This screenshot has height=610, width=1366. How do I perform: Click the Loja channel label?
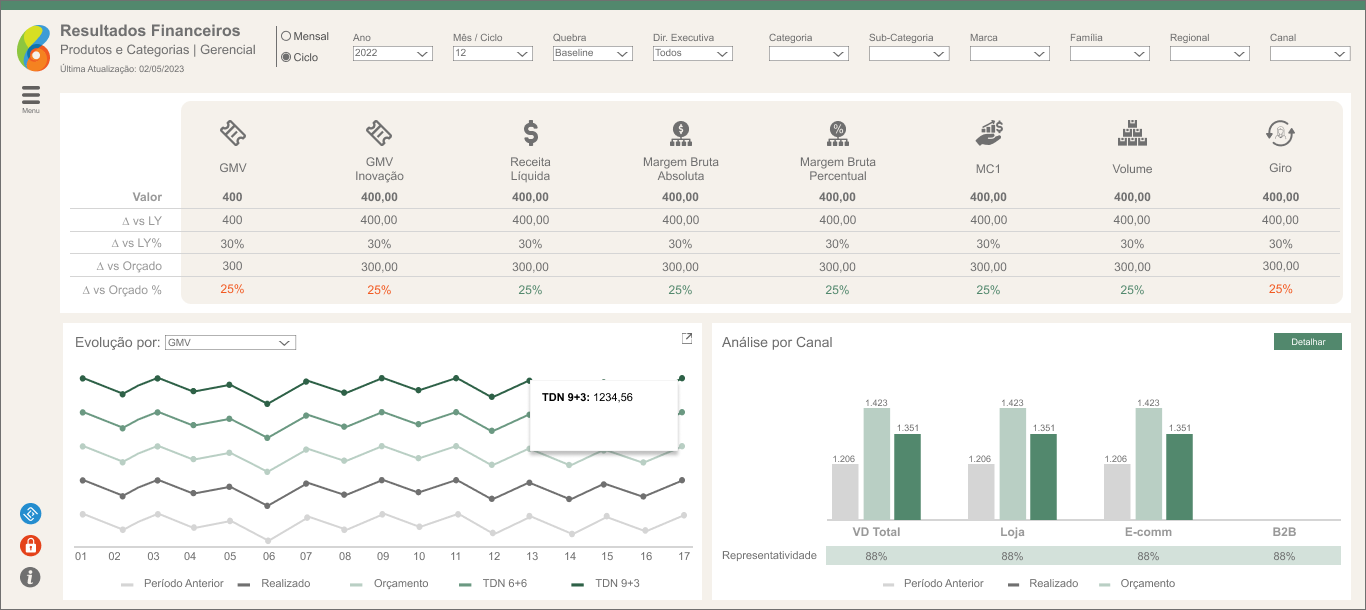(x=1012, y=532)
